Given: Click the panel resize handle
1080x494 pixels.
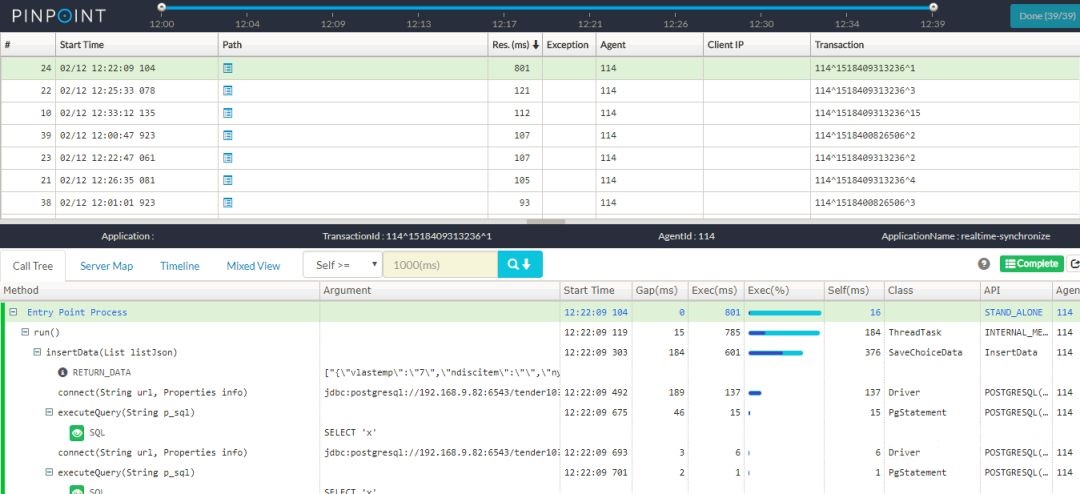Looking at the screenshot, I should point(546,222).
